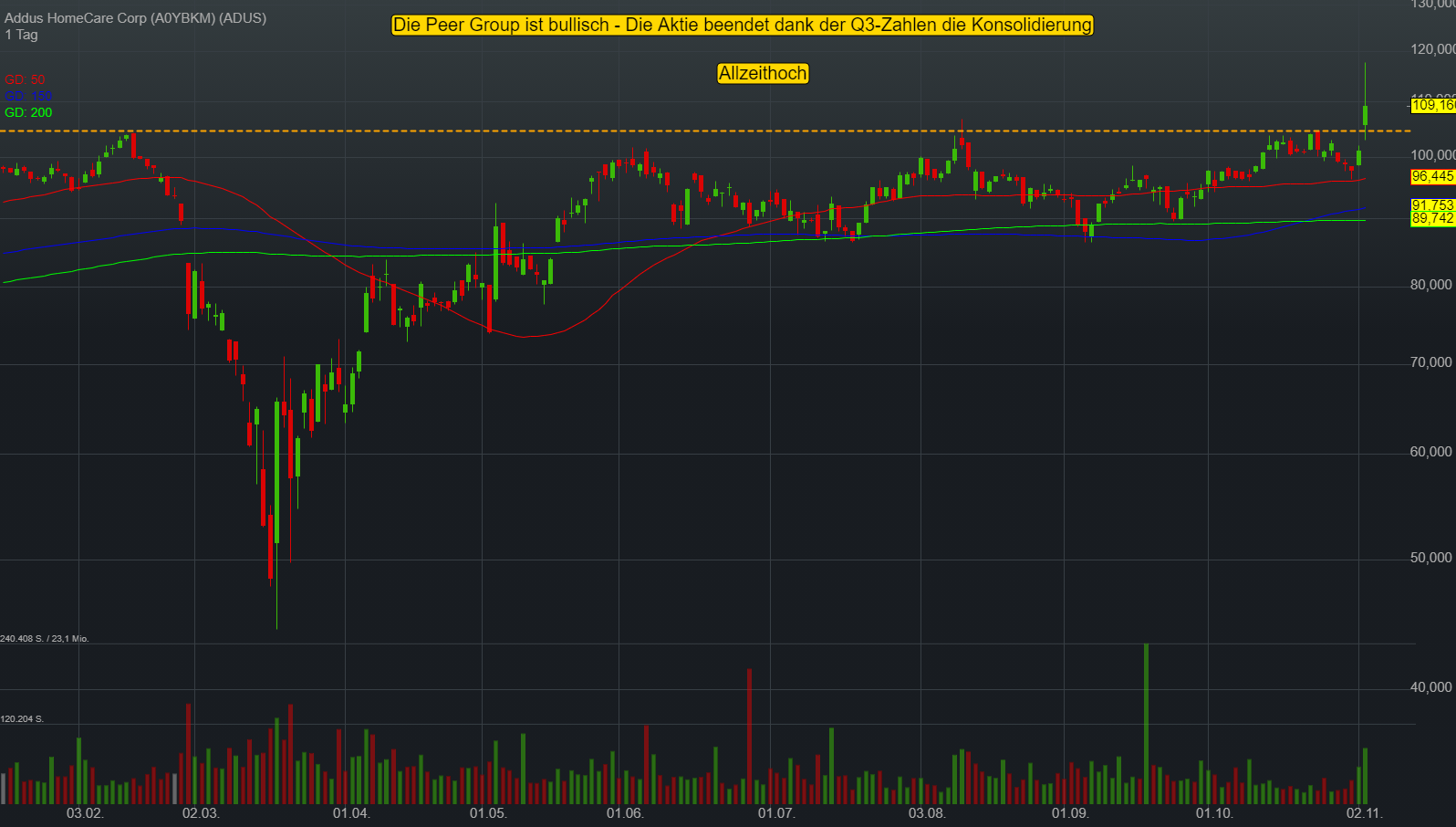Click the 109,16 current price tag

pyautogui.click(x=1433, y=106)
